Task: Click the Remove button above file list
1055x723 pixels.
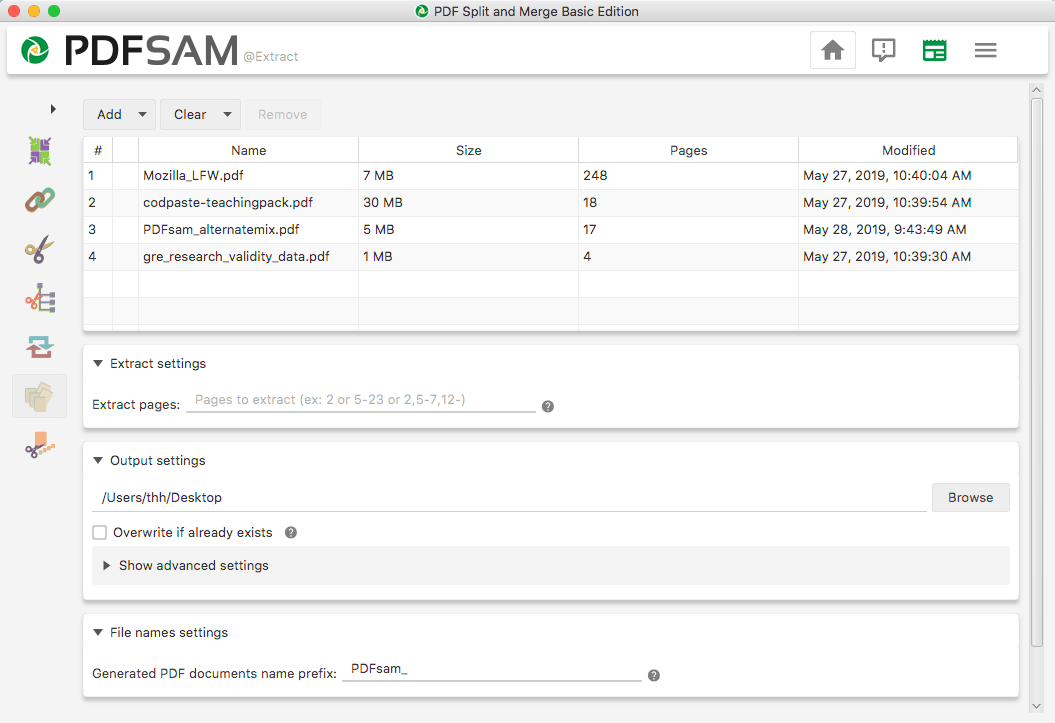Action: [x=282, y=114]
